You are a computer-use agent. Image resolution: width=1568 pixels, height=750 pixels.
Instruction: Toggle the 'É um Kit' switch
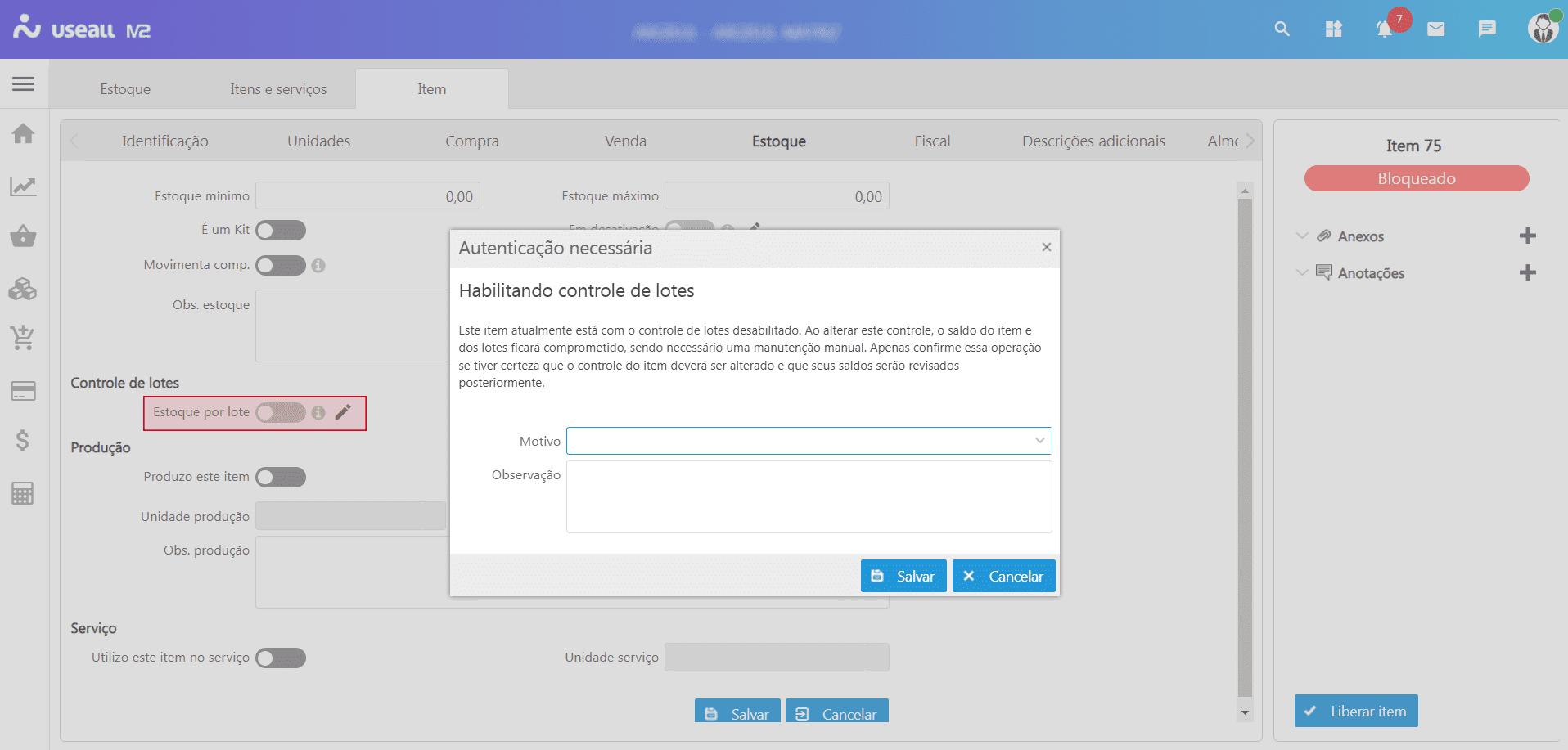280,231
